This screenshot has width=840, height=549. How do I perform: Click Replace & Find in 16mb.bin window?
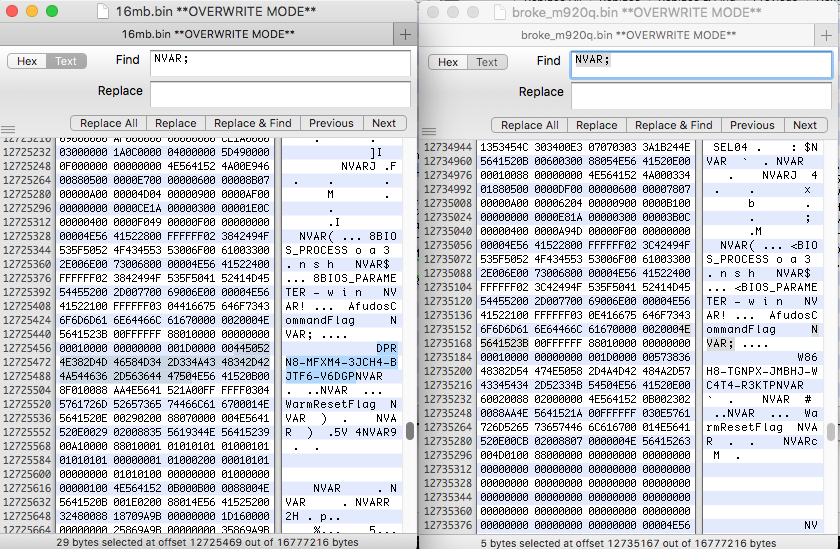point(253,123)
